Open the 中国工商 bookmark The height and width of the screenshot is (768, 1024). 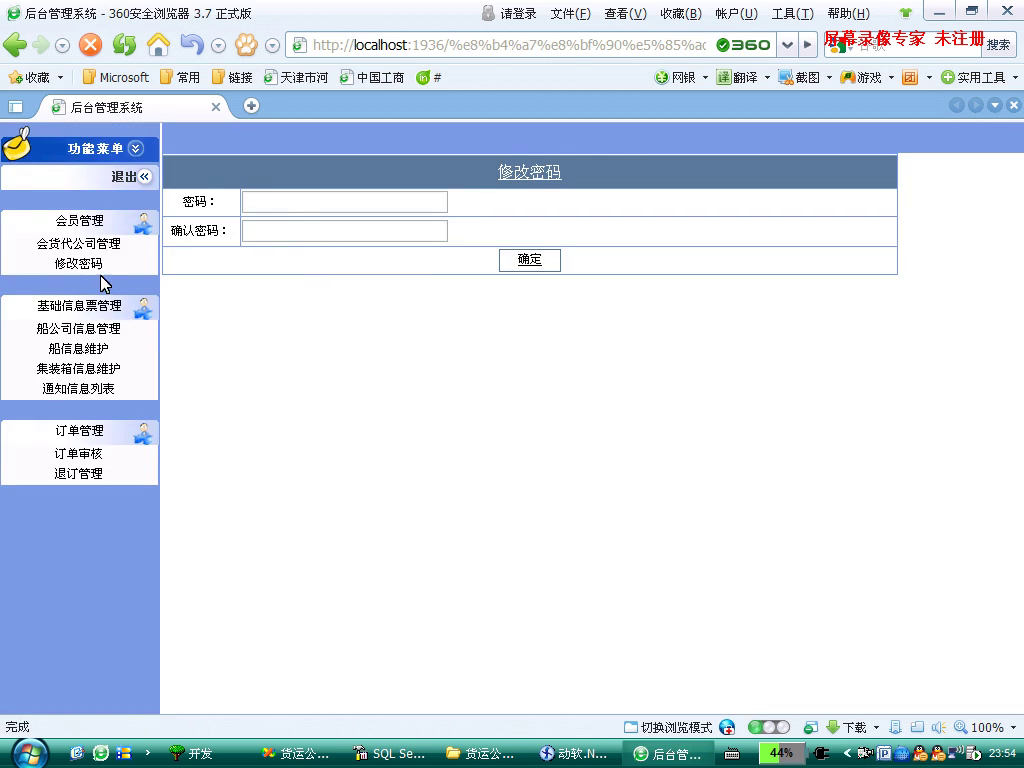[x=372, y=78]
